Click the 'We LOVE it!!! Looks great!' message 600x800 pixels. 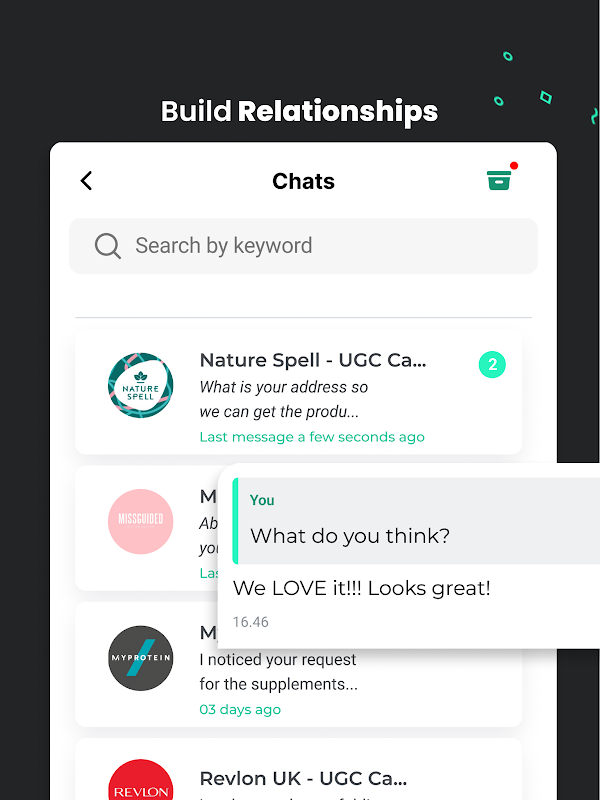click(362, 588)
